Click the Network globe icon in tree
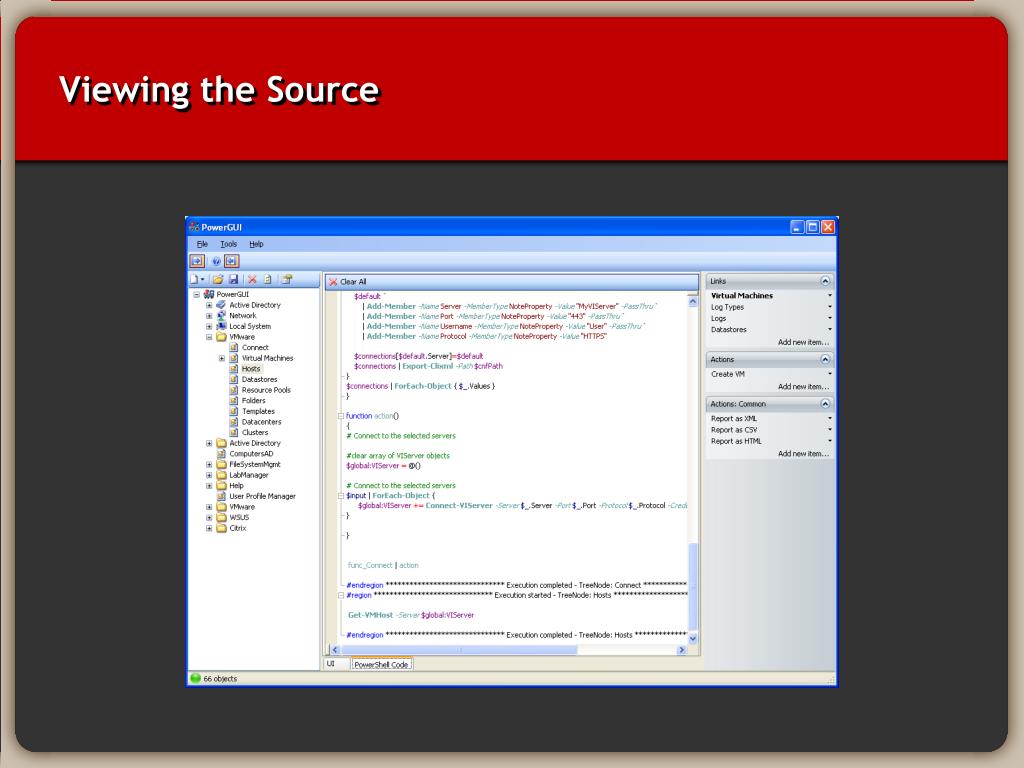Image resolution: width=1024 pixels, height=768 pixels. 221,315
